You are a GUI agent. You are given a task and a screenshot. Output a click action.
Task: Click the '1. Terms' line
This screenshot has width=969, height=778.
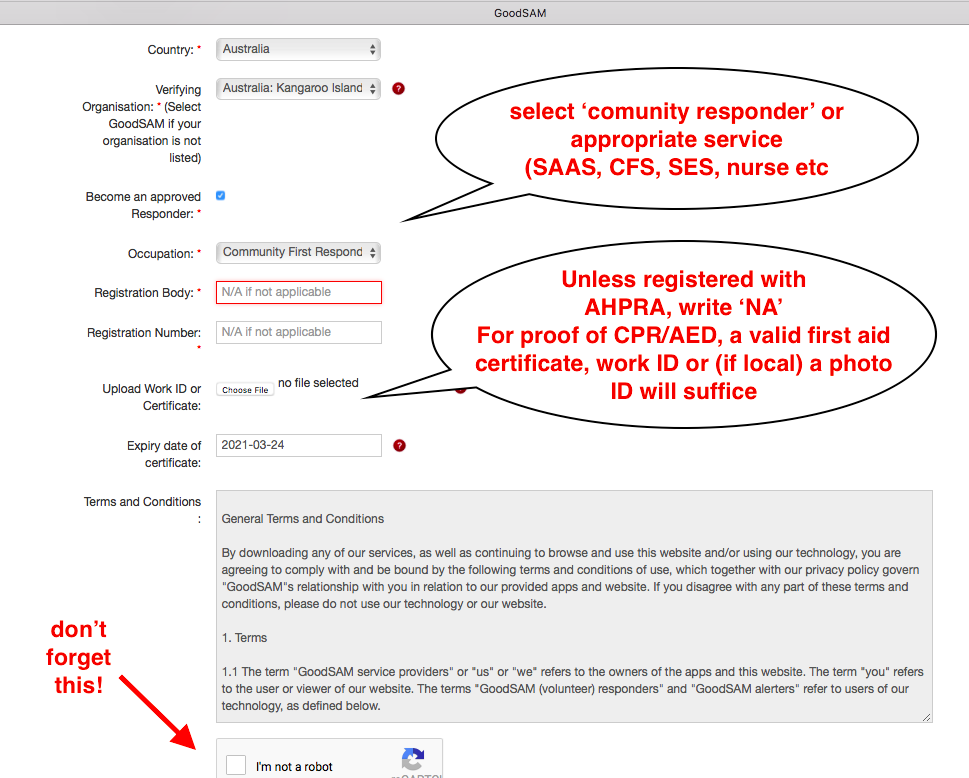(245, 638)
